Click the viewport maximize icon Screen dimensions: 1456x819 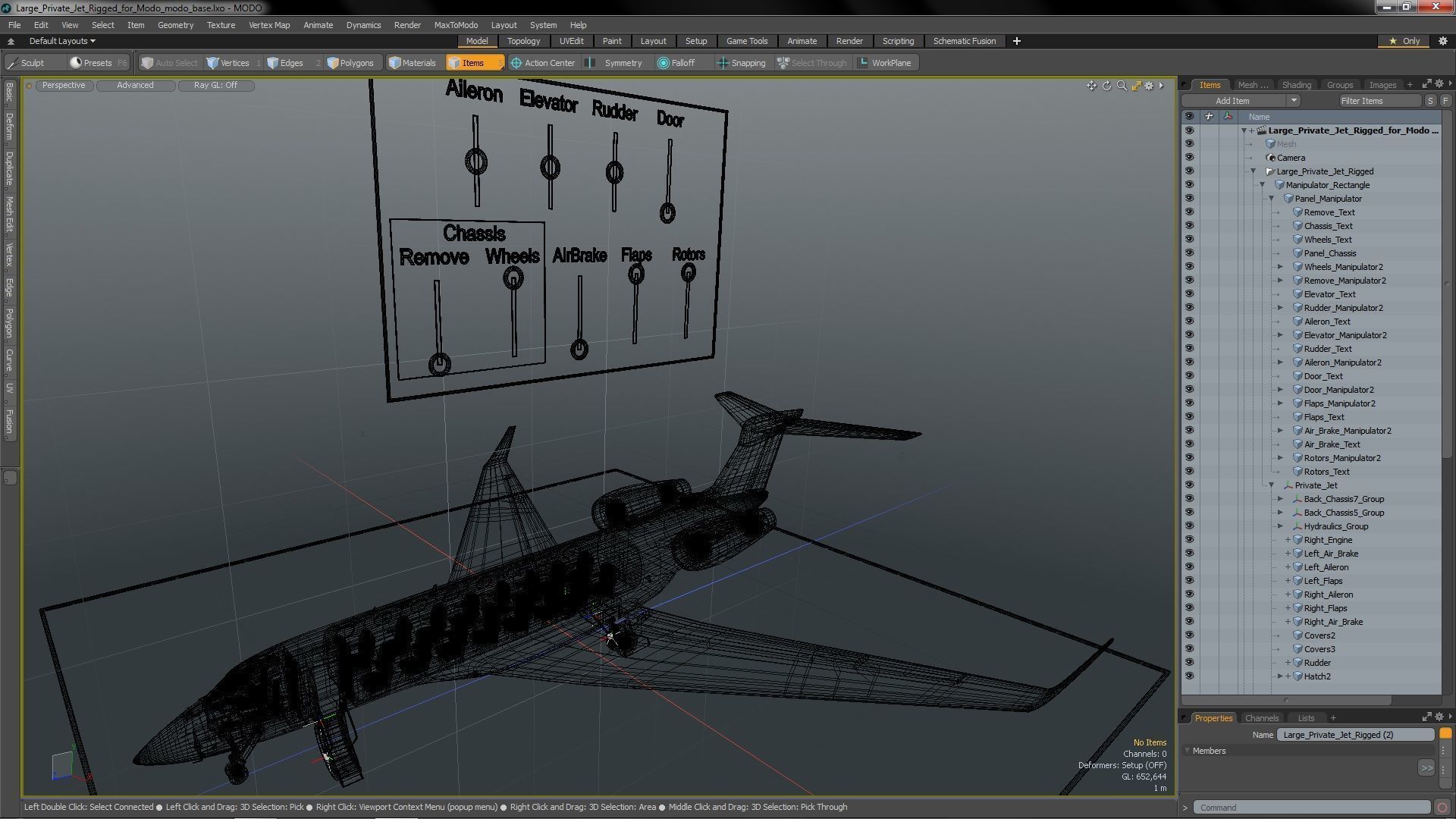point(1136,86)
